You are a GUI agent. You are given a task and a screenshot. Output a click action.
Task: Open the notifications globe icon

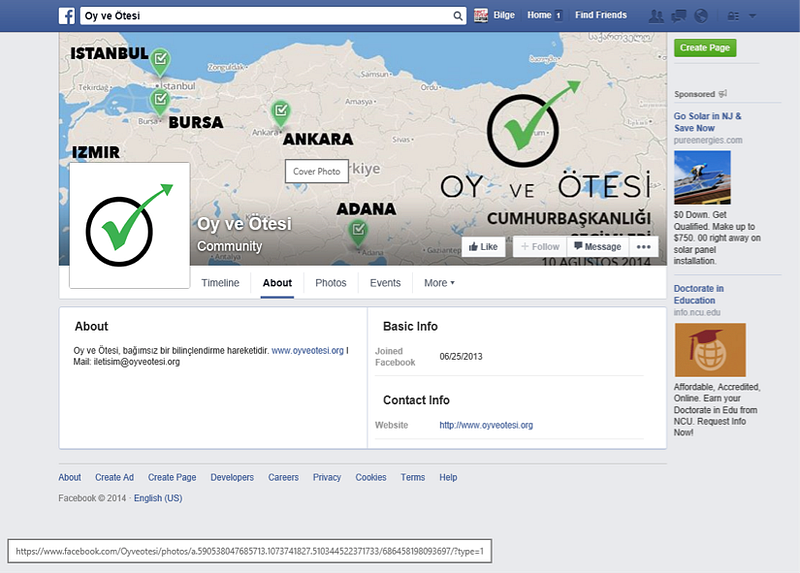(701, 16)
